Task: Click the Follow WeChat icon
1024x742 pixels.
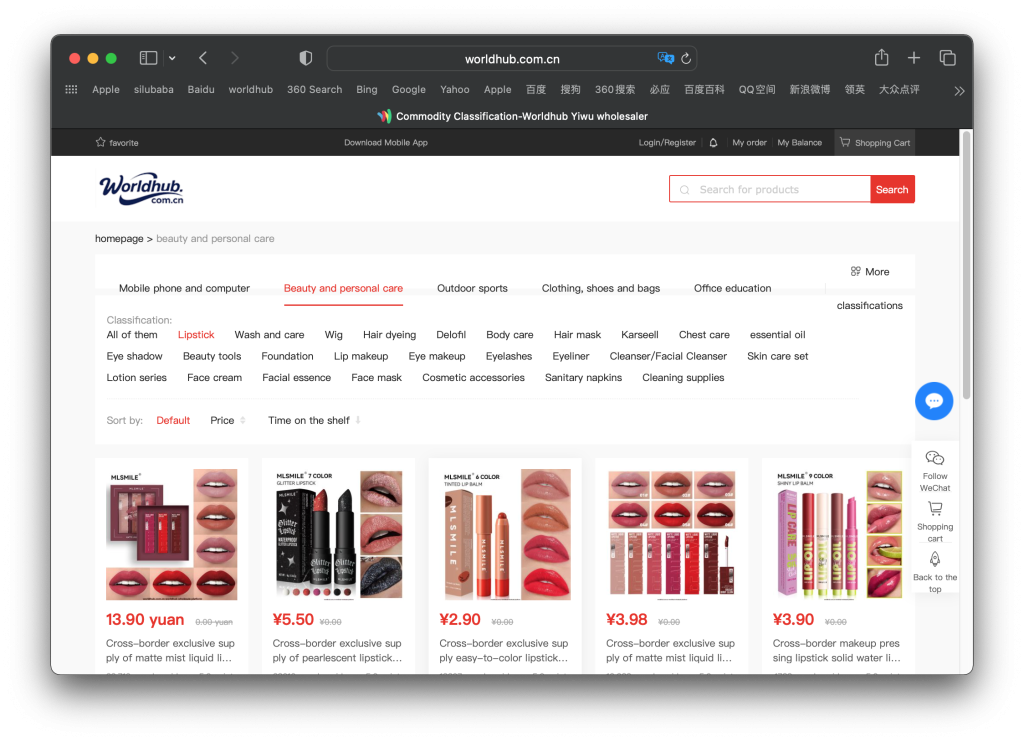Action: point(935,459)
